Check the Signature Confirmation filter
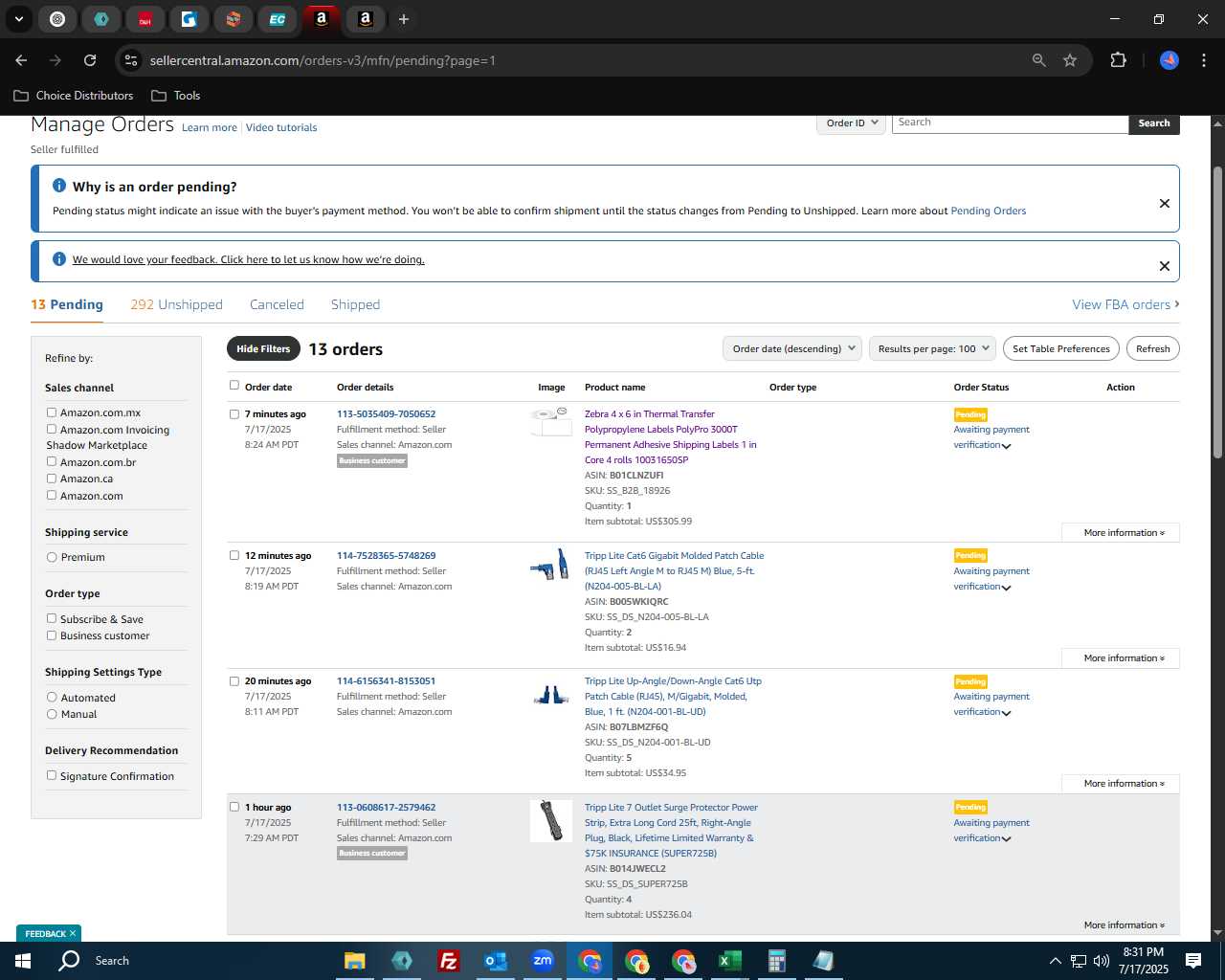 click(52, 775)
